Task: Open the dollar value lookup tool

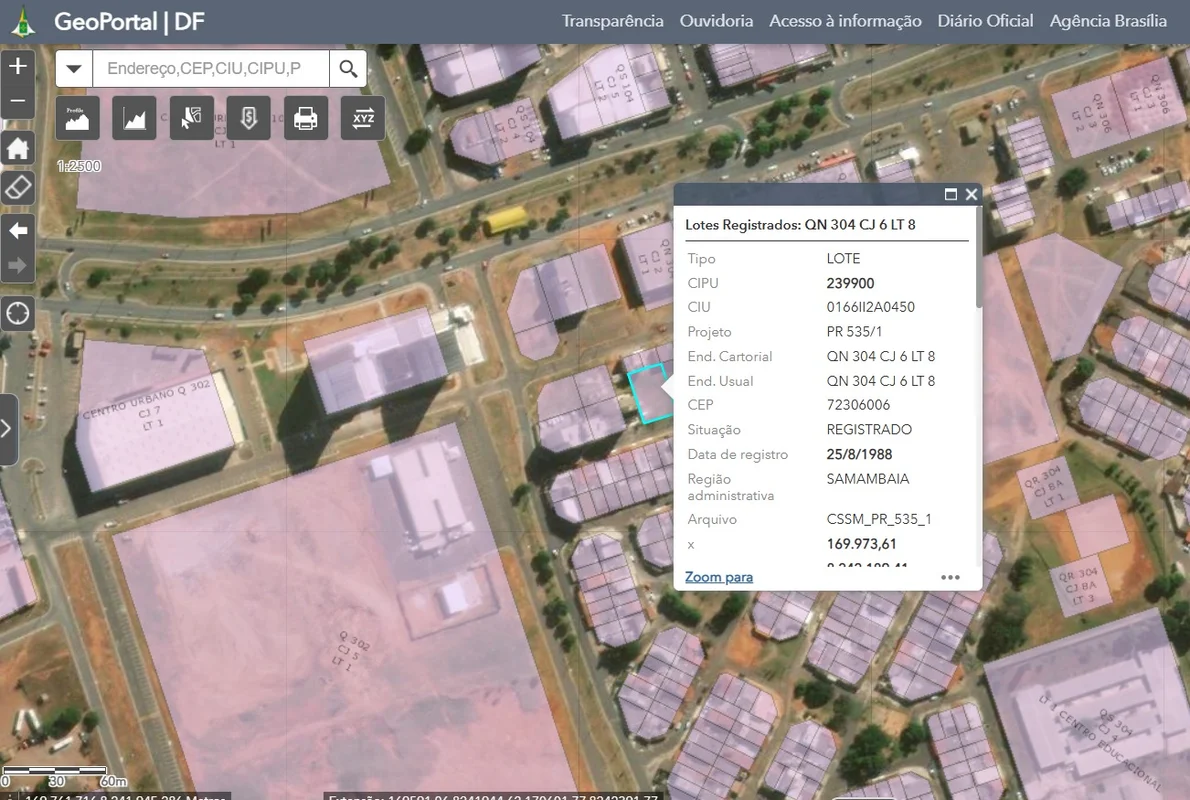Action: click(x=248, y=119)
